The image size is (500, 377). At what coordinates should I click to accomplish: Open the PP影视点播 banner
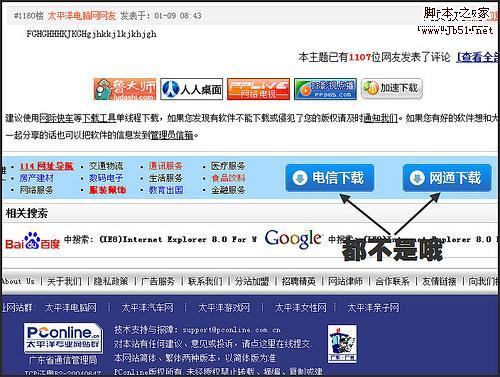[x=325, y=89]
